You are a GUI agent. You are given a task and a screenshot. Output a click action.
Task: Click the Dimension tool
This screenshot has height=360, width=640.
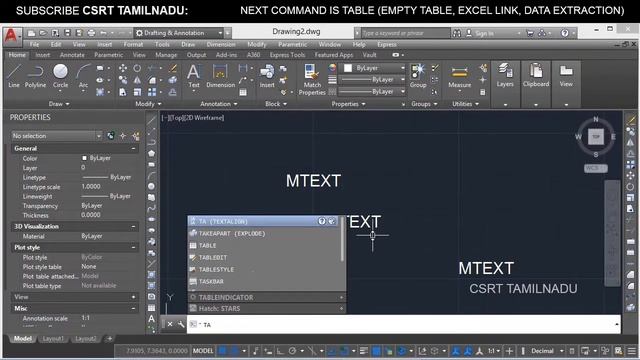point(221,76)
